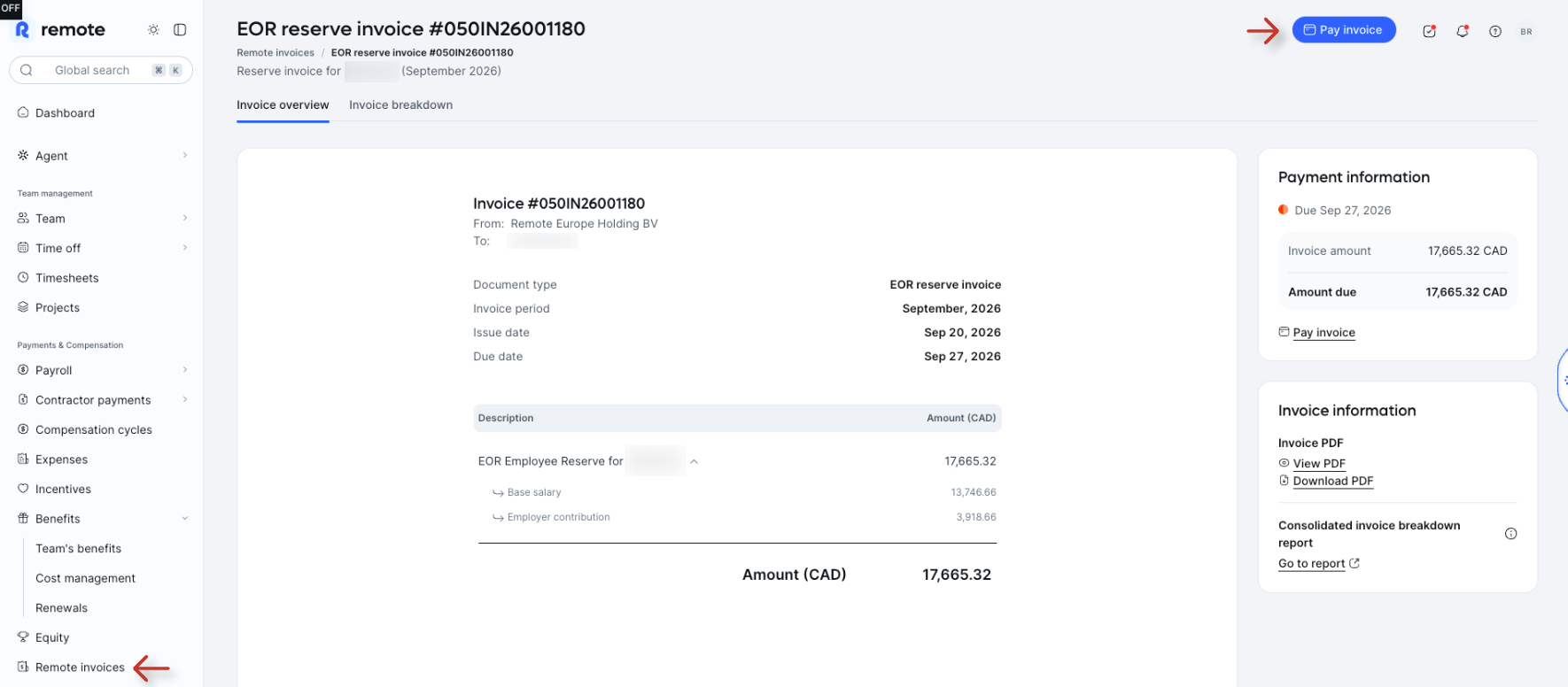
Task: Switch to Invoice breakdown tab
Action: pyautogui.click(x=400, y=105)
